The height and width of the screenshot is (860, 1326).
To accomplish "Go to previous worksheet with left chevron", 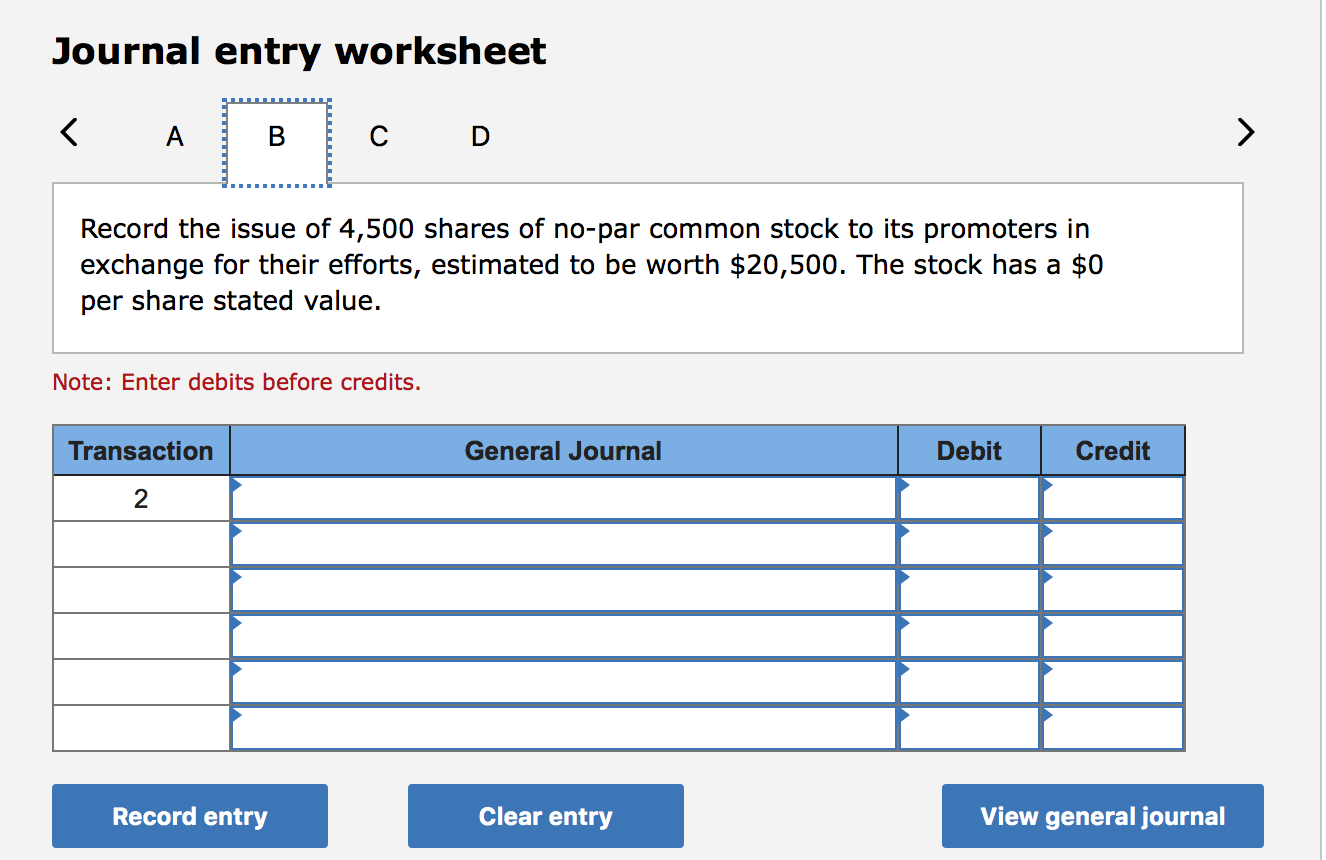I will [69, 132].
